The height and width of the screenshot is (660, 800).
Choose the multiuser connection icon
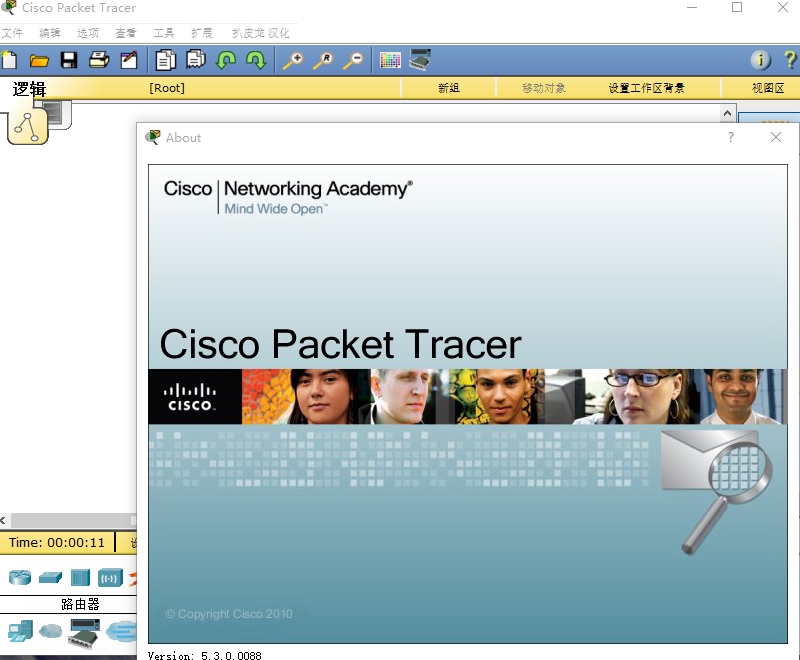[121, 631]
